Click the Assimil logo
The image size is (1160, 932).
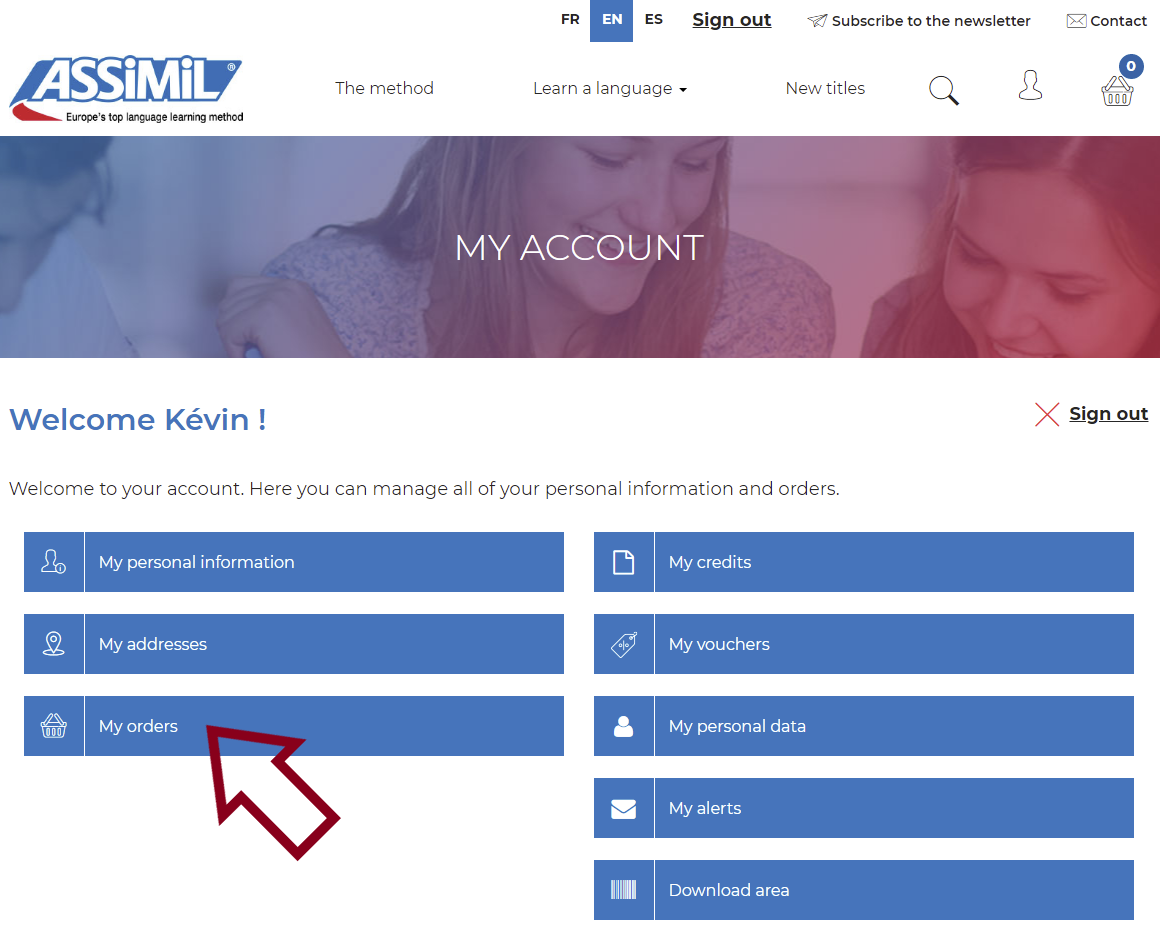[127, 89]
